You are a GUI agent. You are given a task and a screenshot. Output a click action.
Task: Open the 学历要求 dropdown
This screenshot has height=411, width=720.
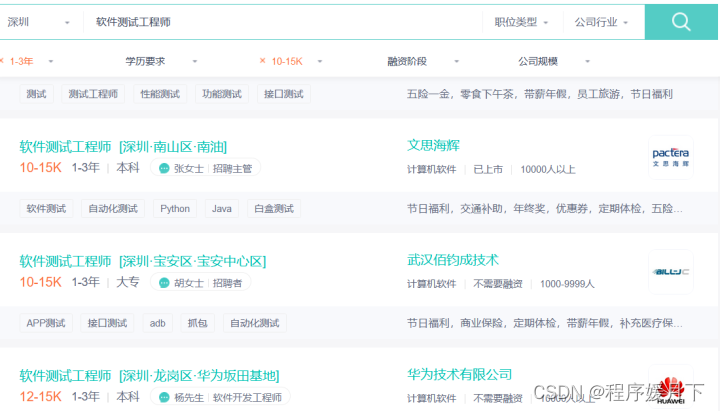pos(161,61)
